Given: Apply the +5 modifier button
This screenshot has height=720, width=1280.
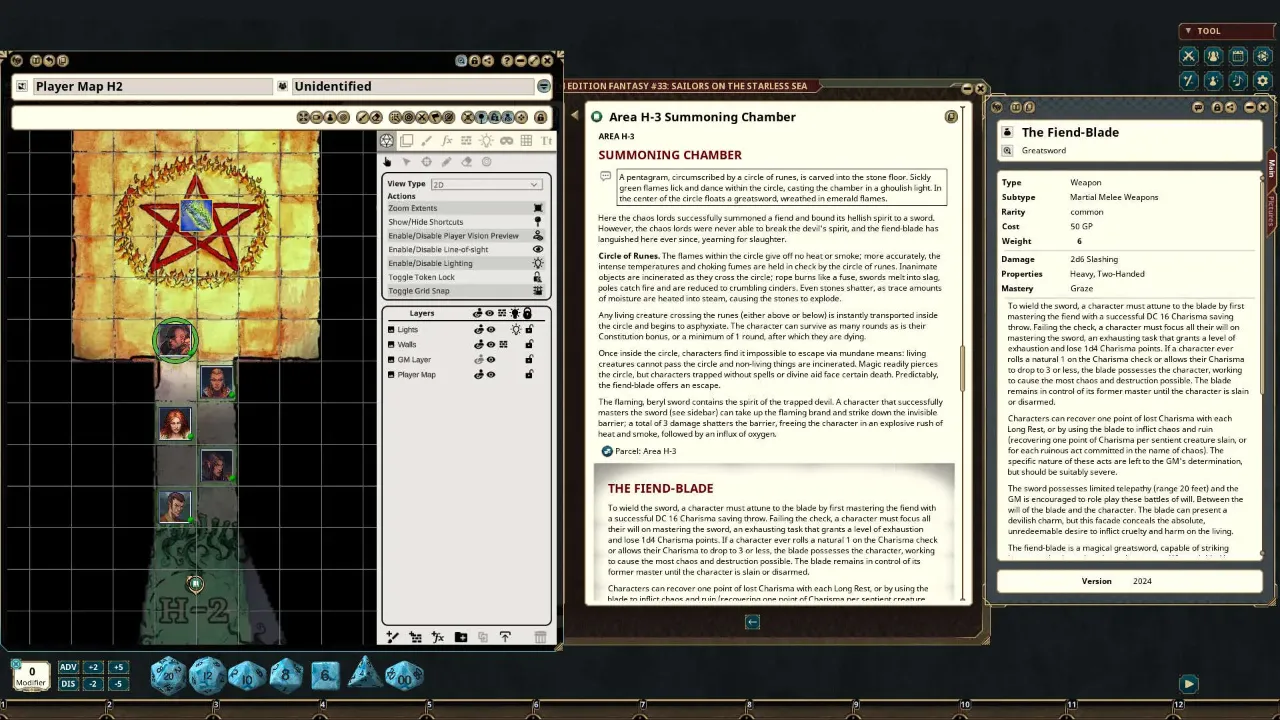Looking at the screenshot, I should [118, 667].
